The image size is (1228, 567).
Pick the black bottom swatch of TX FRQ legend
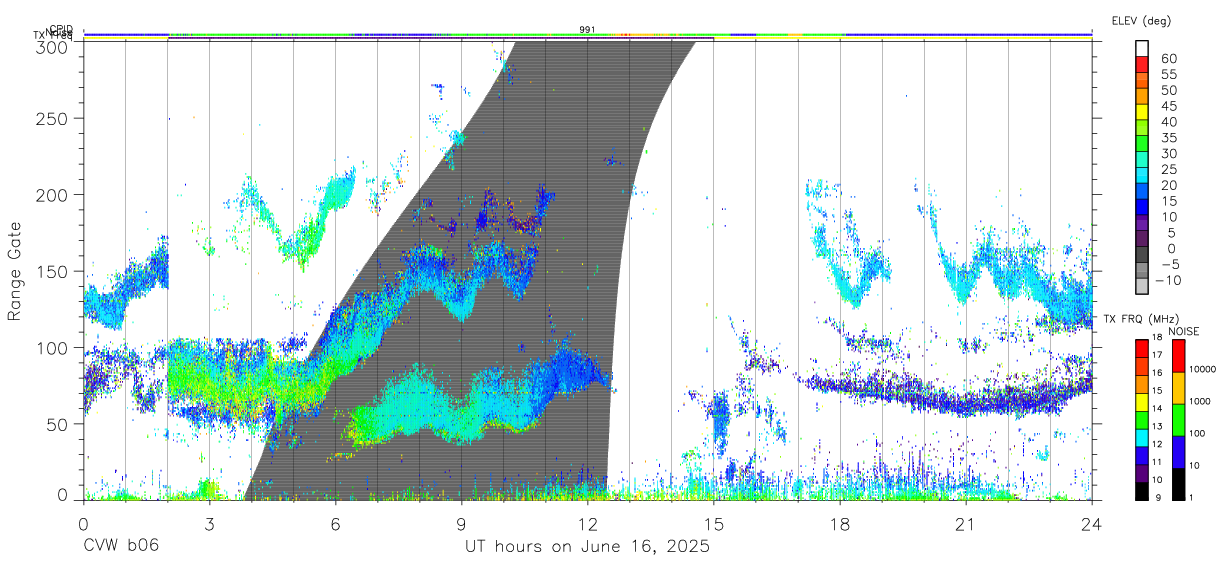point(1142,491)
